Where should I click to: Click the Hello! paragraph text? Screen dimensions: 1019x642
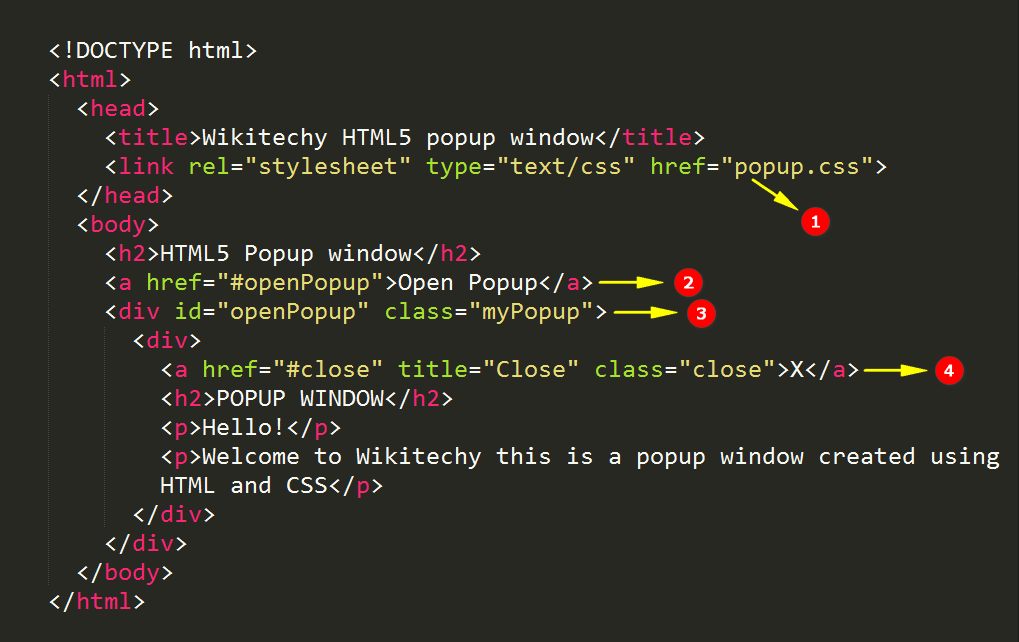(244, 428)
